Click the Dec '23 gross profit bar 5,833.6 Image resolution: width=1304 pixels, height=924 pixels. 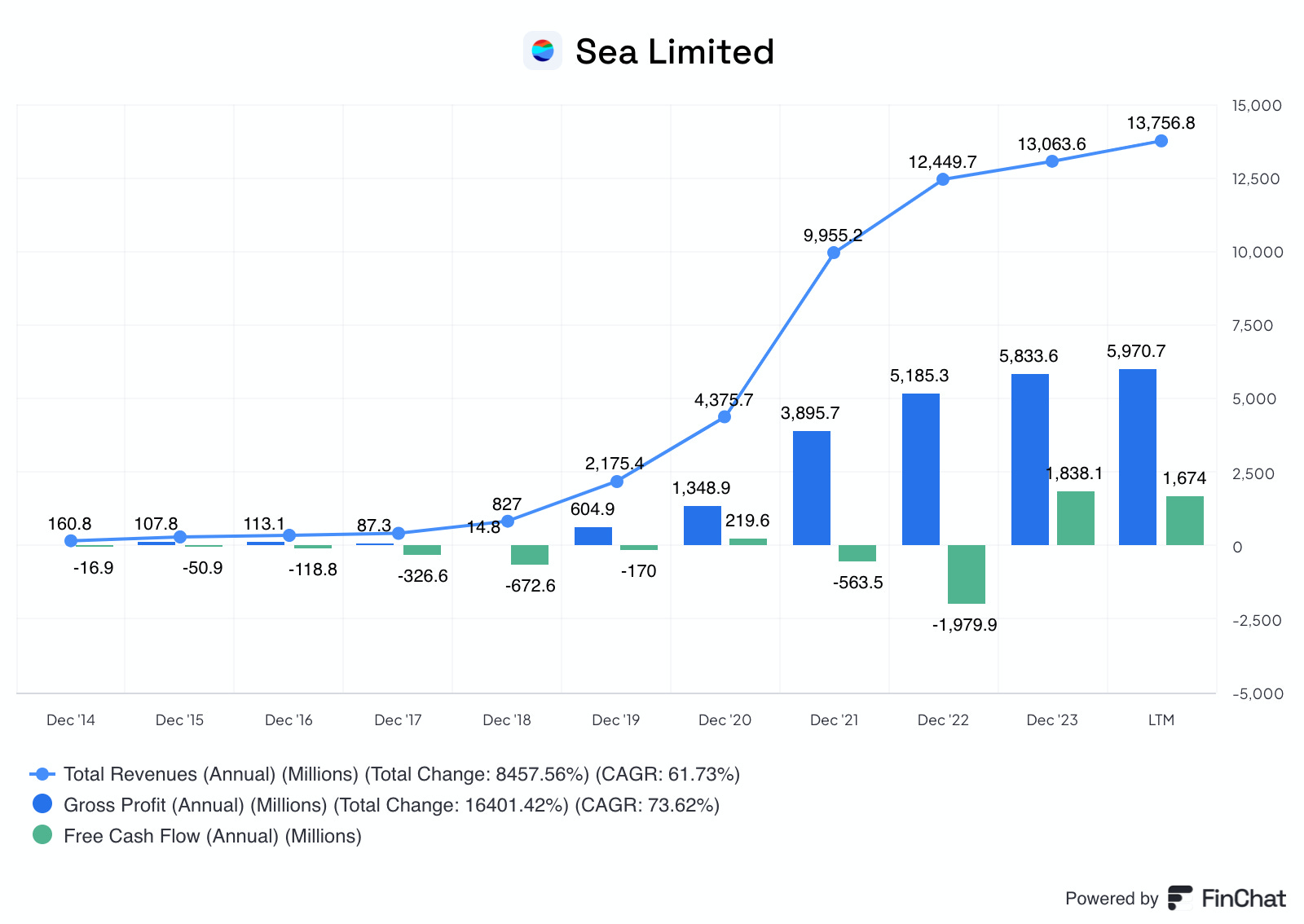tap(1030, 460)
